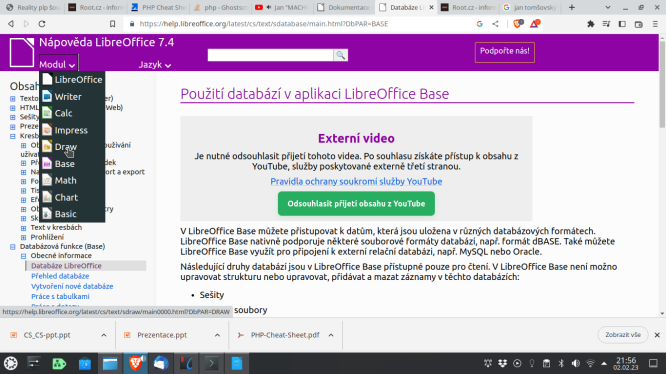Collapse the Modul dropdown
Screen dimensions: 666x374
tap(57, 65)
